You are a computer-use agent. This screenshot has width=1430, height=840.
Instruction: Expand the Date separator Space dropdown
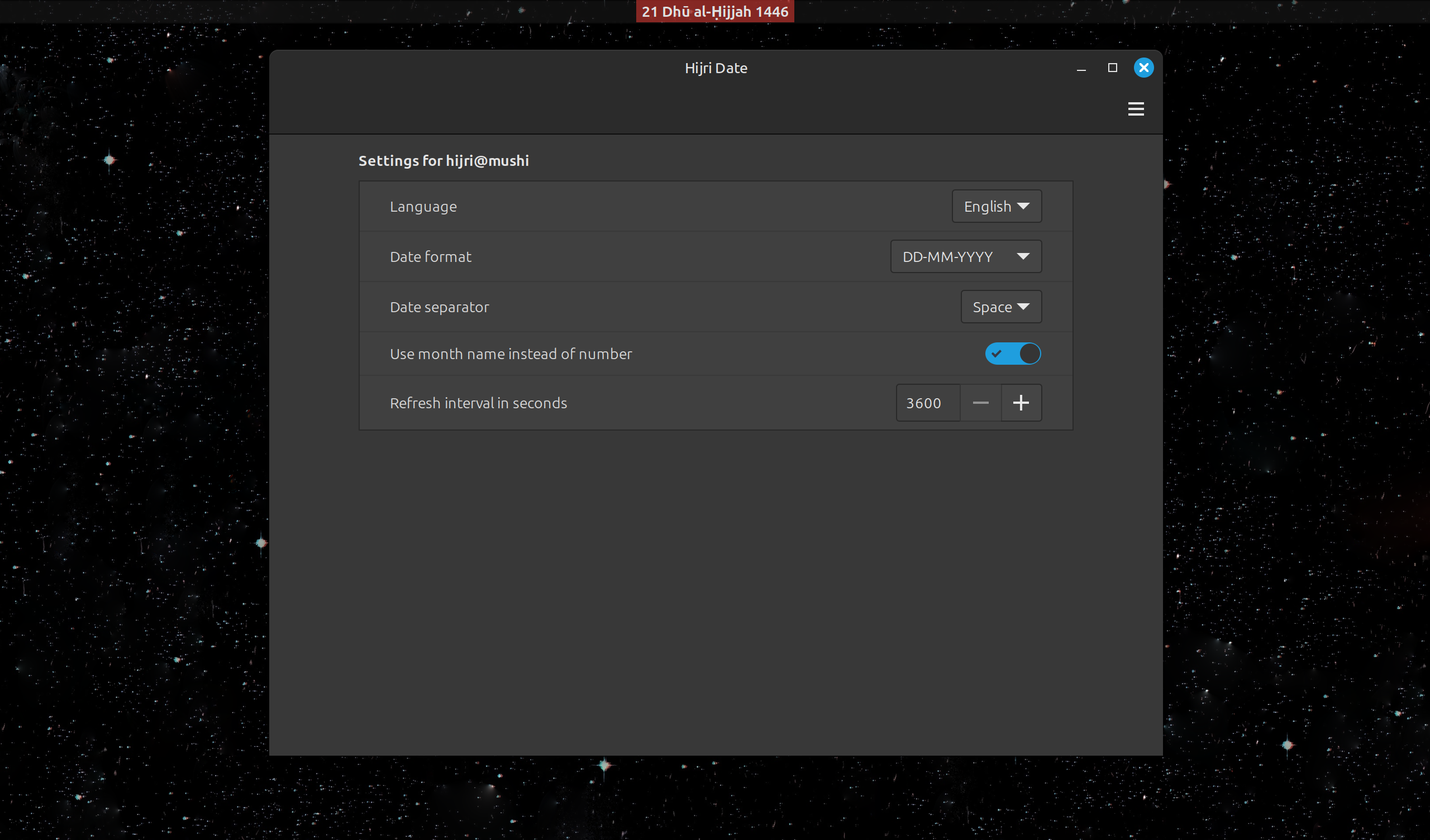1000,307
